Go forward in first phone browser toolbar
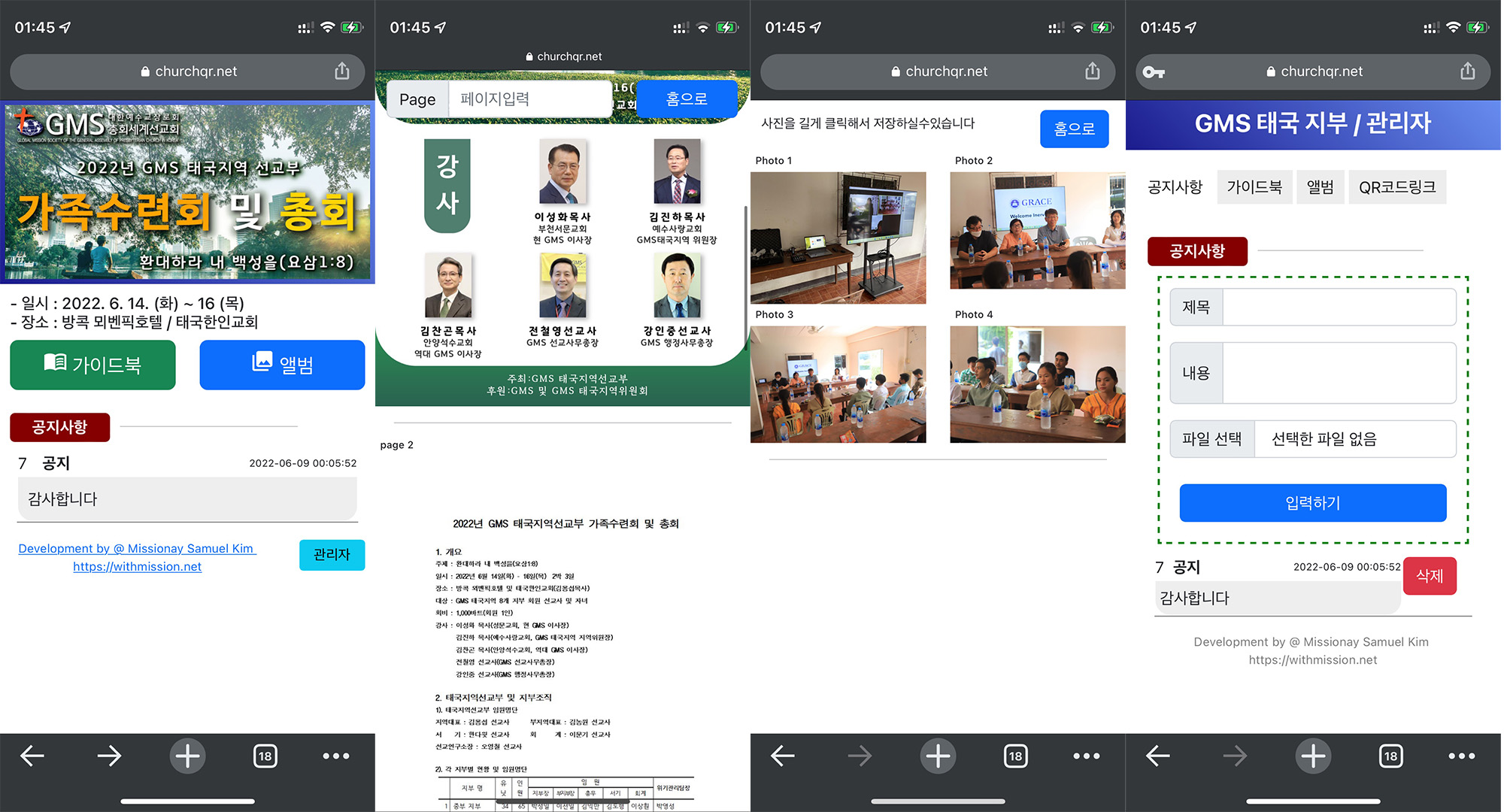The width and height of the screenshot is (1504, 812). pyautogui.click(x=110, y=756)
